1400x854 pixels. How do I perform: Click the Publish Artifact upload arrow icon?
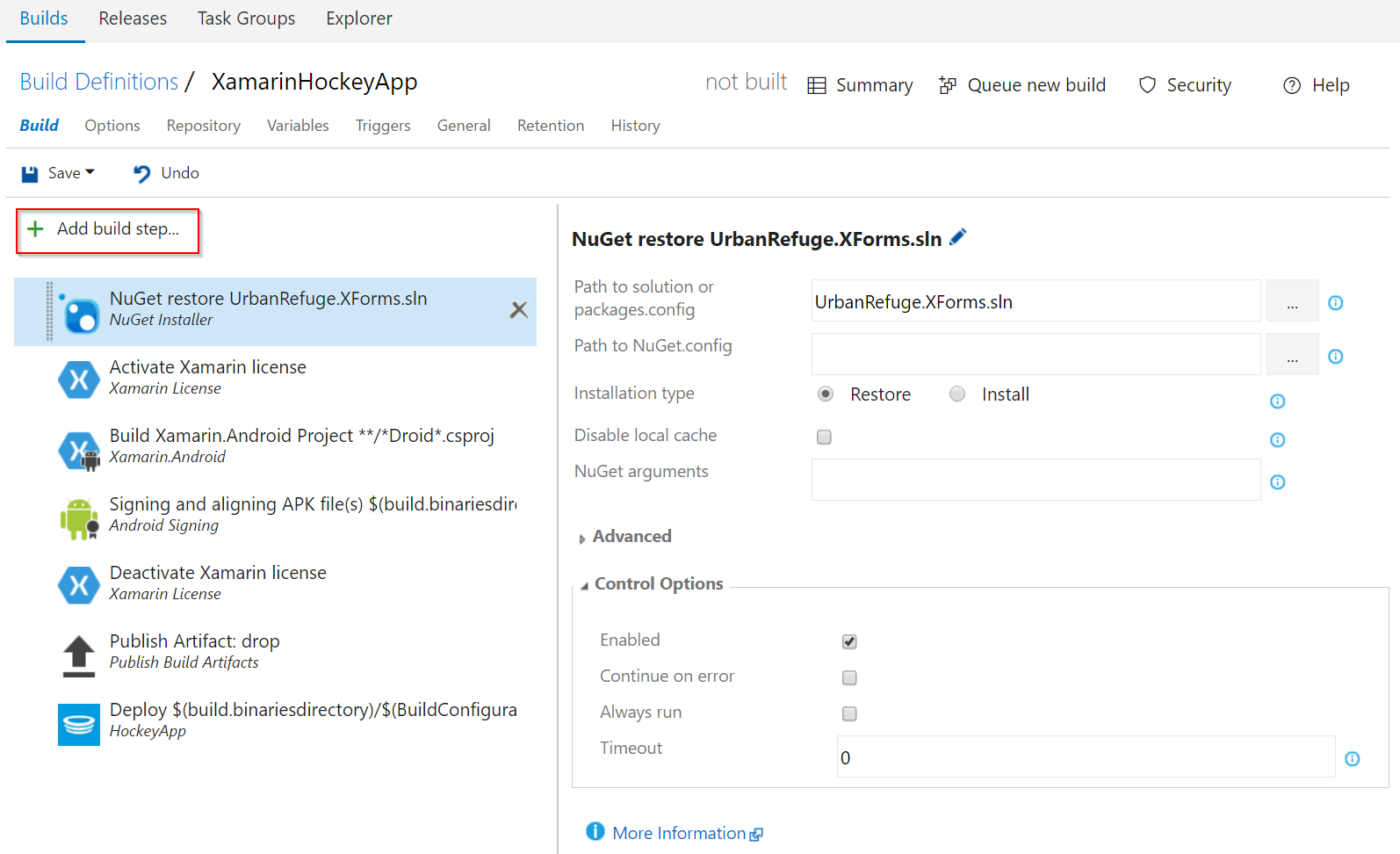79,655
